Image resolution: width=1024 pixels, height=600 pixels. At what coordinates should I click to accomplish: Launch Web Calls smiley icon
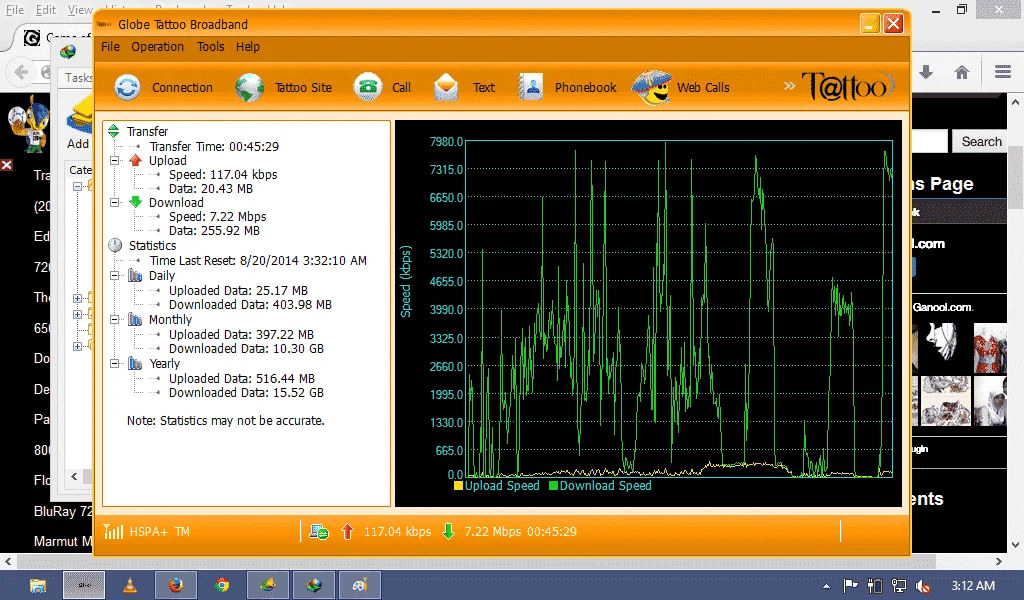click(x=651, y=87)
